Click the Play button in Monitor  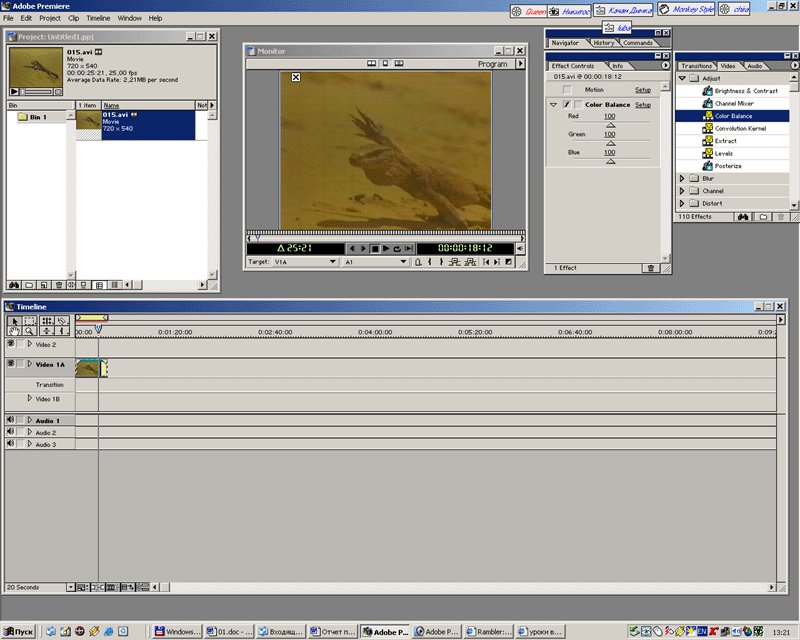(386, 248)
